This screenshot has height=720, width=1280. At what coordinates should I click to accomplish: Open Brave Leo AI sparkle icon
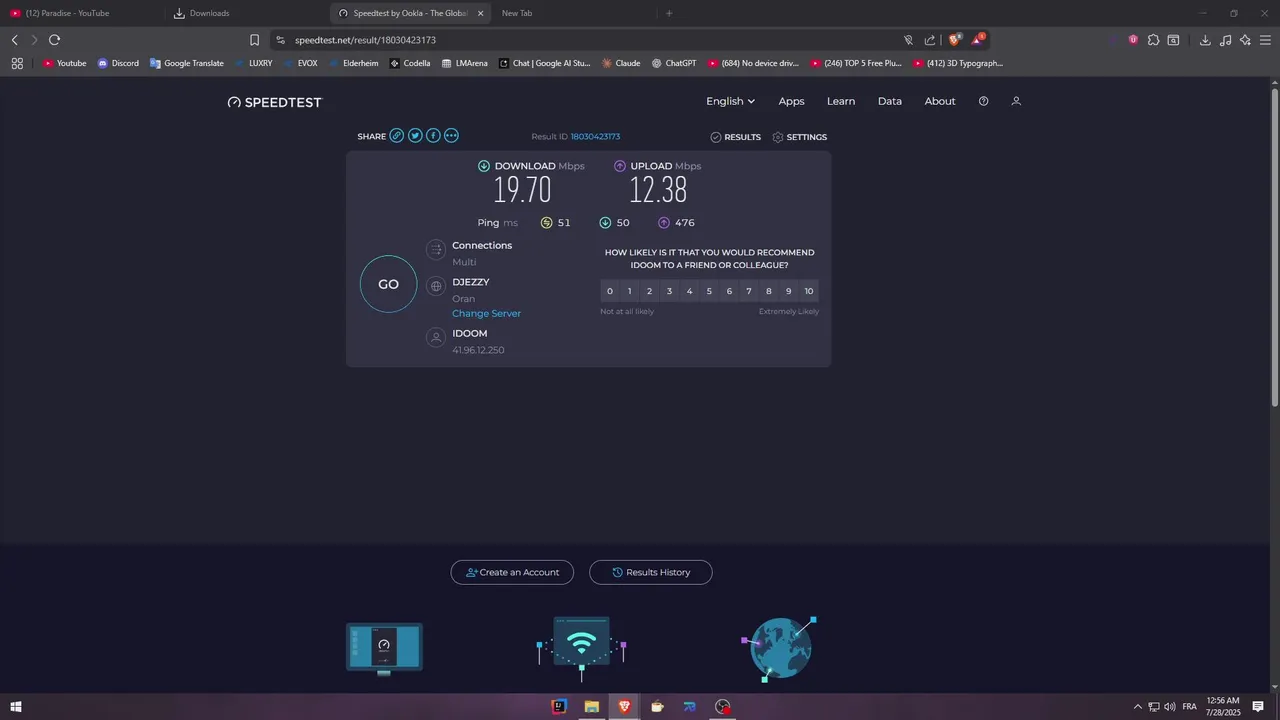coord(1245,40)
